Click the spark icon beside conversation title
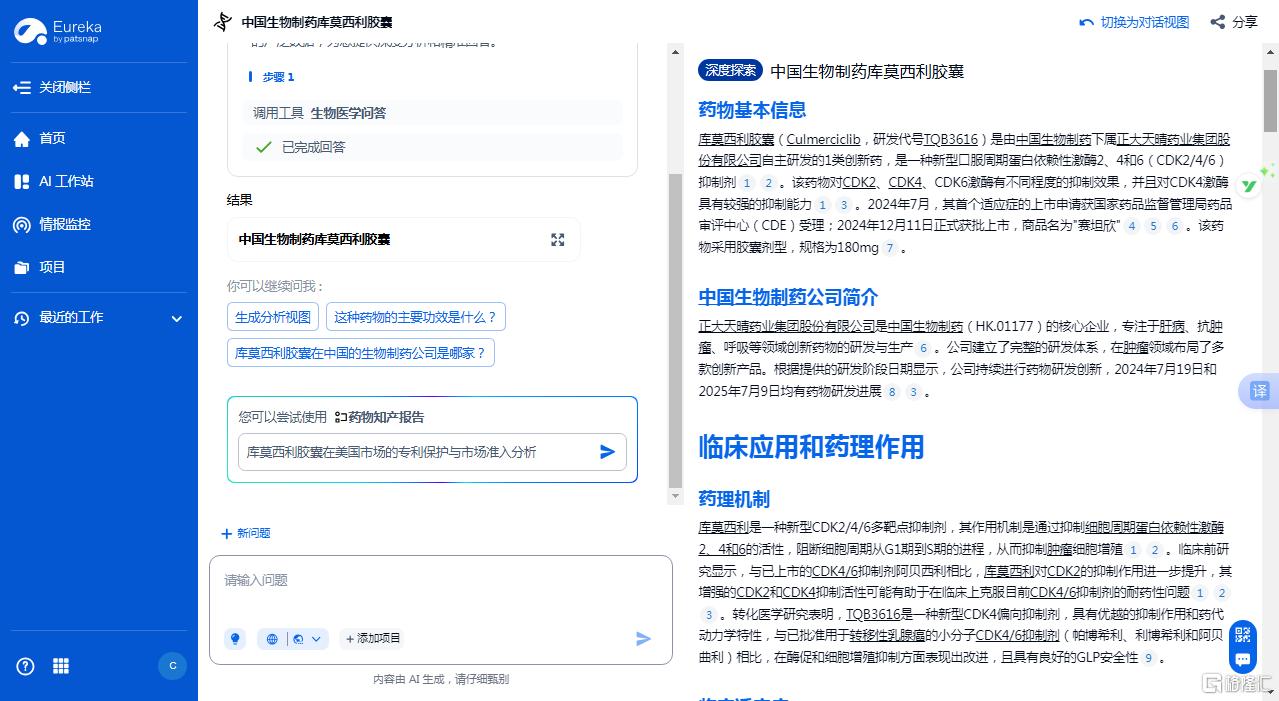Viewport: 1279px width, 701px height. (x=223, y=22)
